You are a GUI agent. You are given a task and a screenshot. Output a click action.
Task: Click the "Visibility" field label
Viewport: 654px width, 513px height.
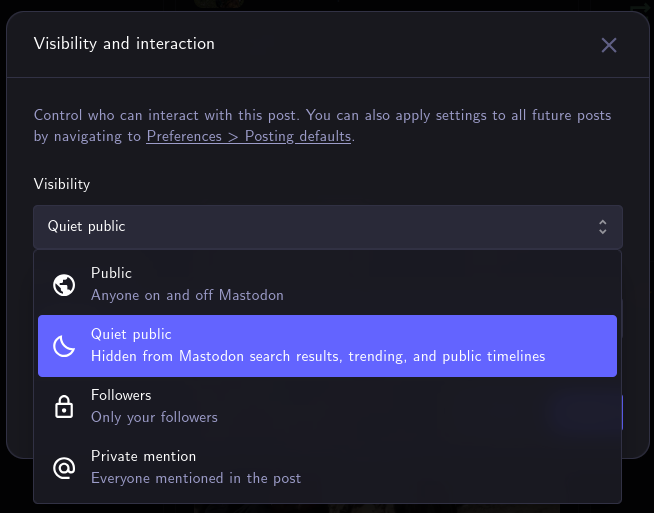point(62,184)
